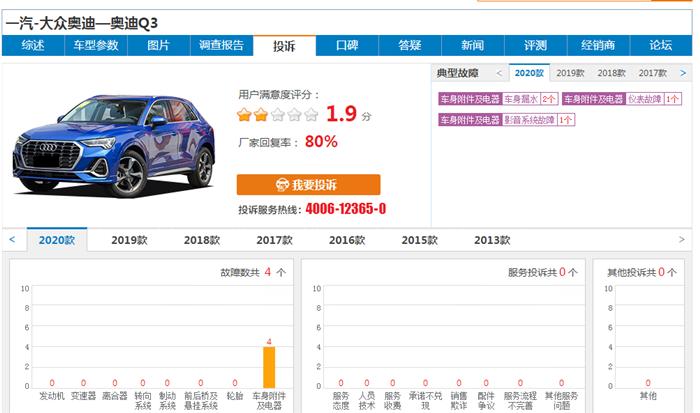The width and height of the screenshot is (700, 413).
Task: Select 2019款 in the year bar
Action: [x=129, y=240]
